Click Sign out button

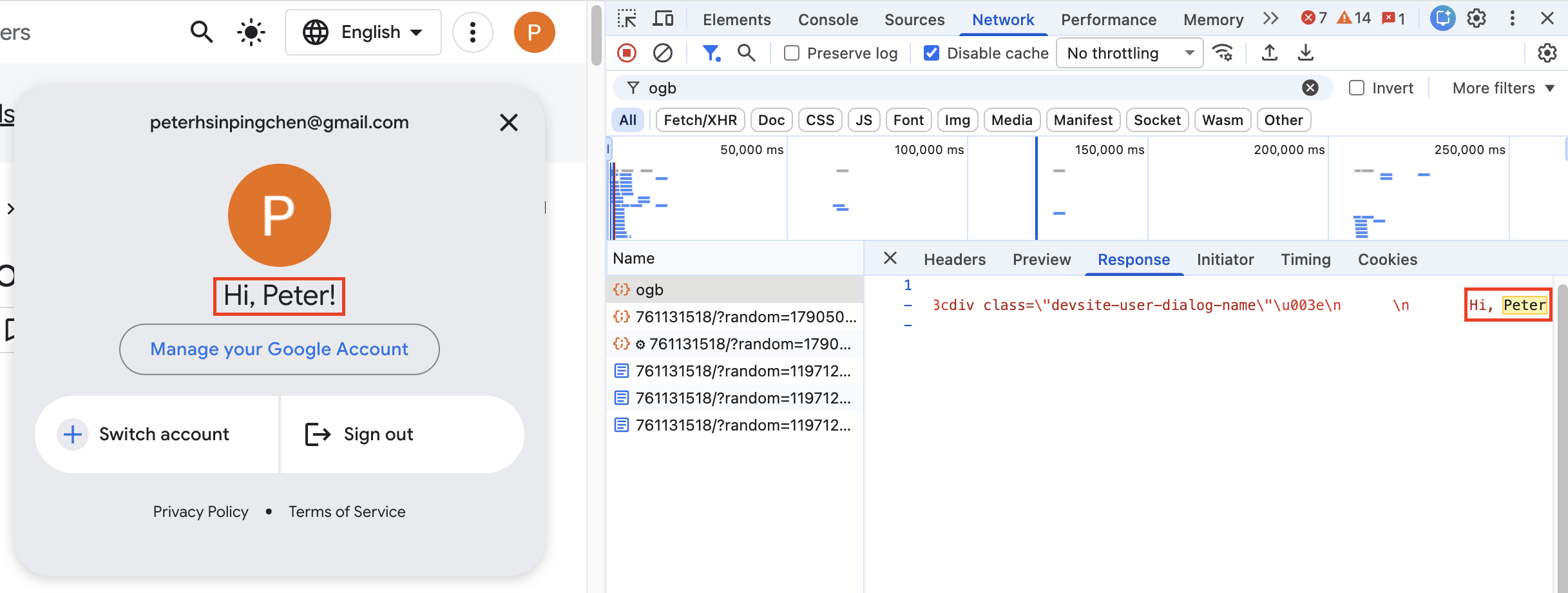[x=403, y=434]
